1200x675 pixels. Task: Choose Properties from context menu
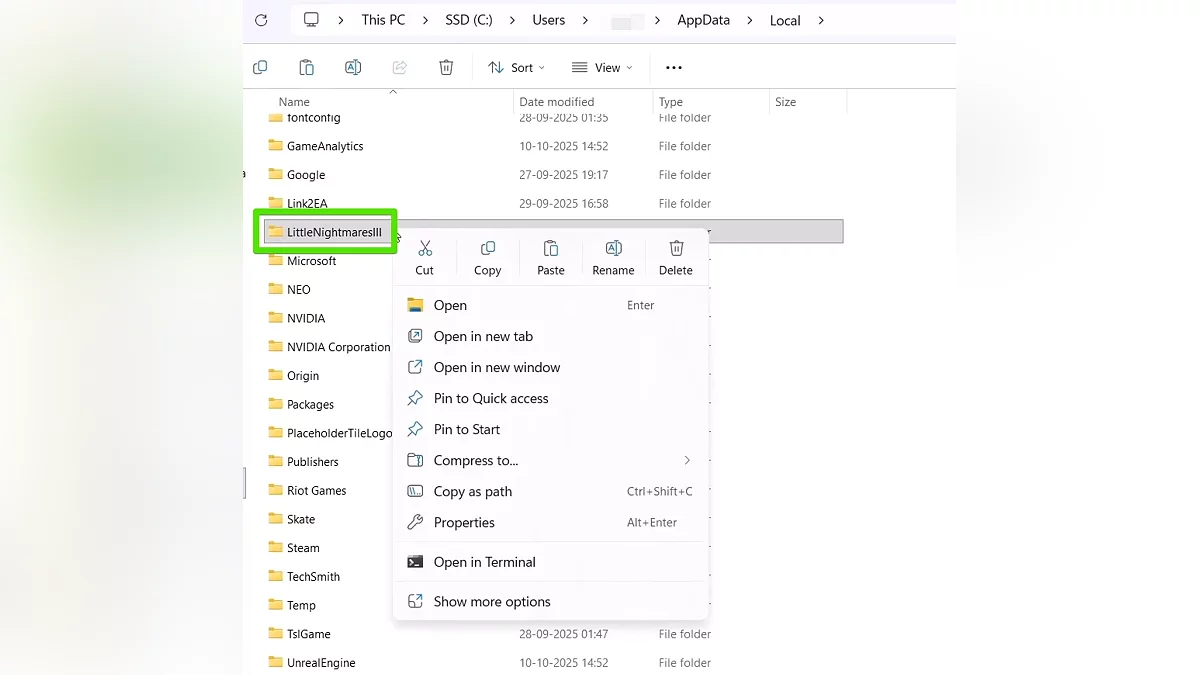coord(464,523)
